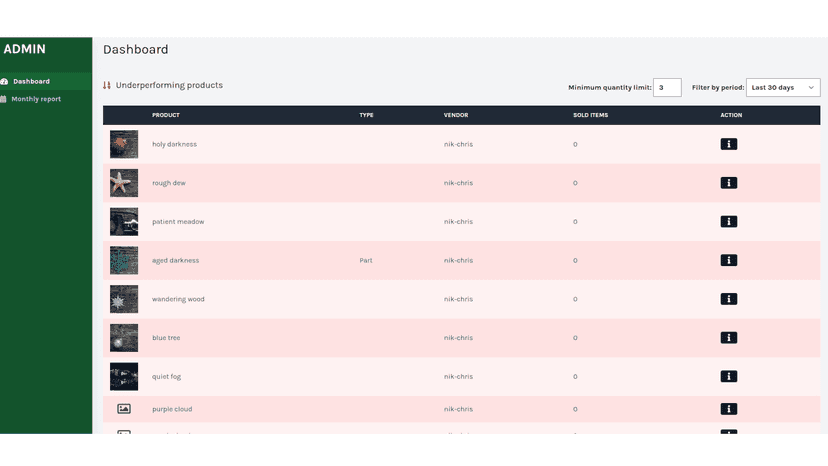The height and width of the screenshot is (466, 828).
Task: Open the Monthly report sidebar item
Action: [x=46, y=99]
